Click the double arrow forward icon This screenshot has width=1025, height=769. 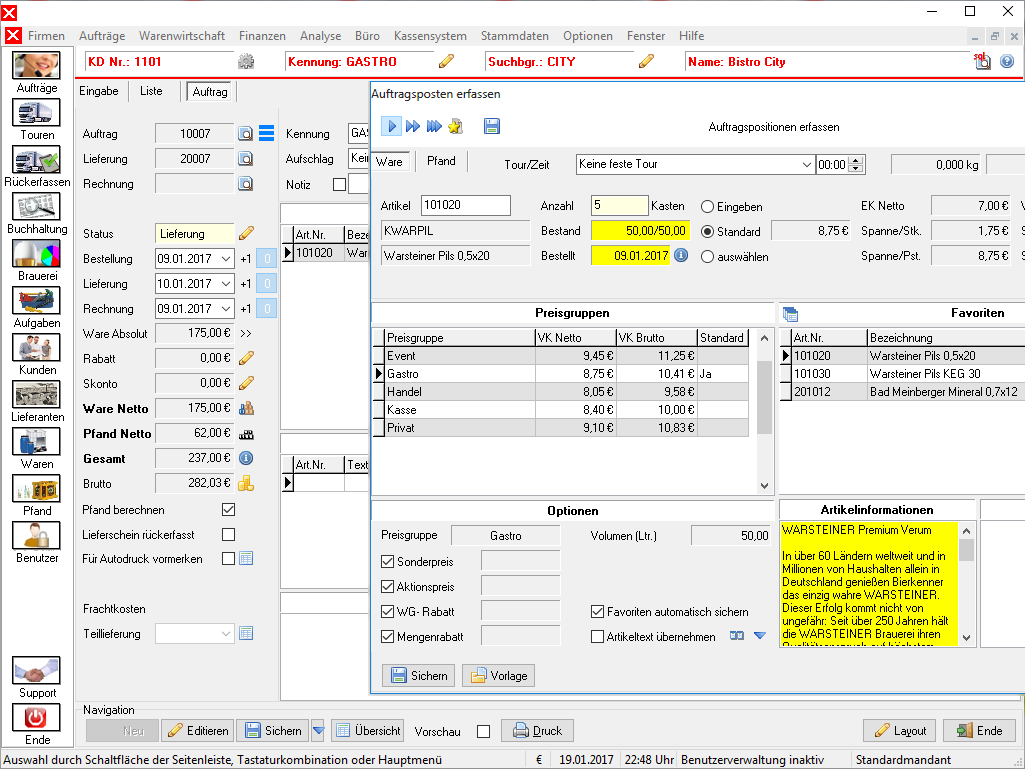[412, 126]
